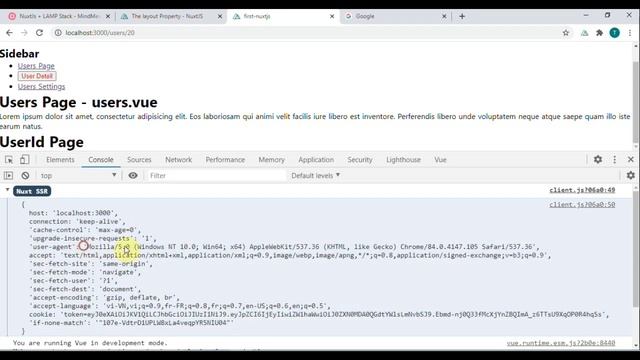Image resolution: width=640 pixels, height=360 pixels.
Task: Collapse the Nuxt SSR log group
Action: pyautogui.click(x=7, y=190)
